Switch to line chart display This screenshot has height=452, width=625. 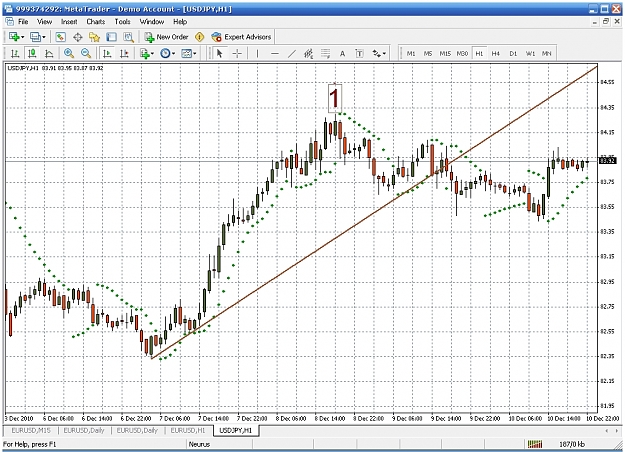(49, 53)
